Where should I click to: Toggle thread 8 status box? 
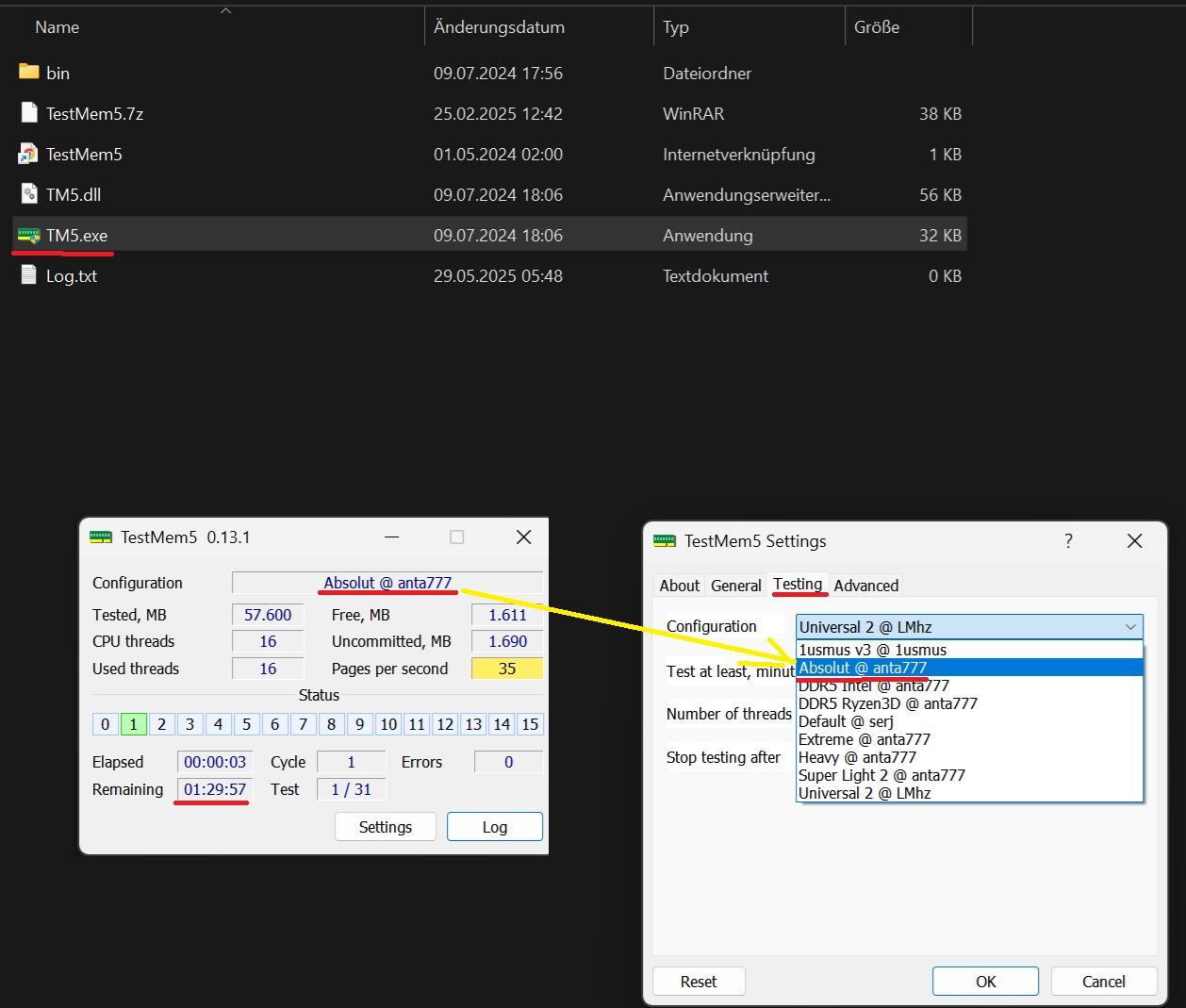point(331,724)
